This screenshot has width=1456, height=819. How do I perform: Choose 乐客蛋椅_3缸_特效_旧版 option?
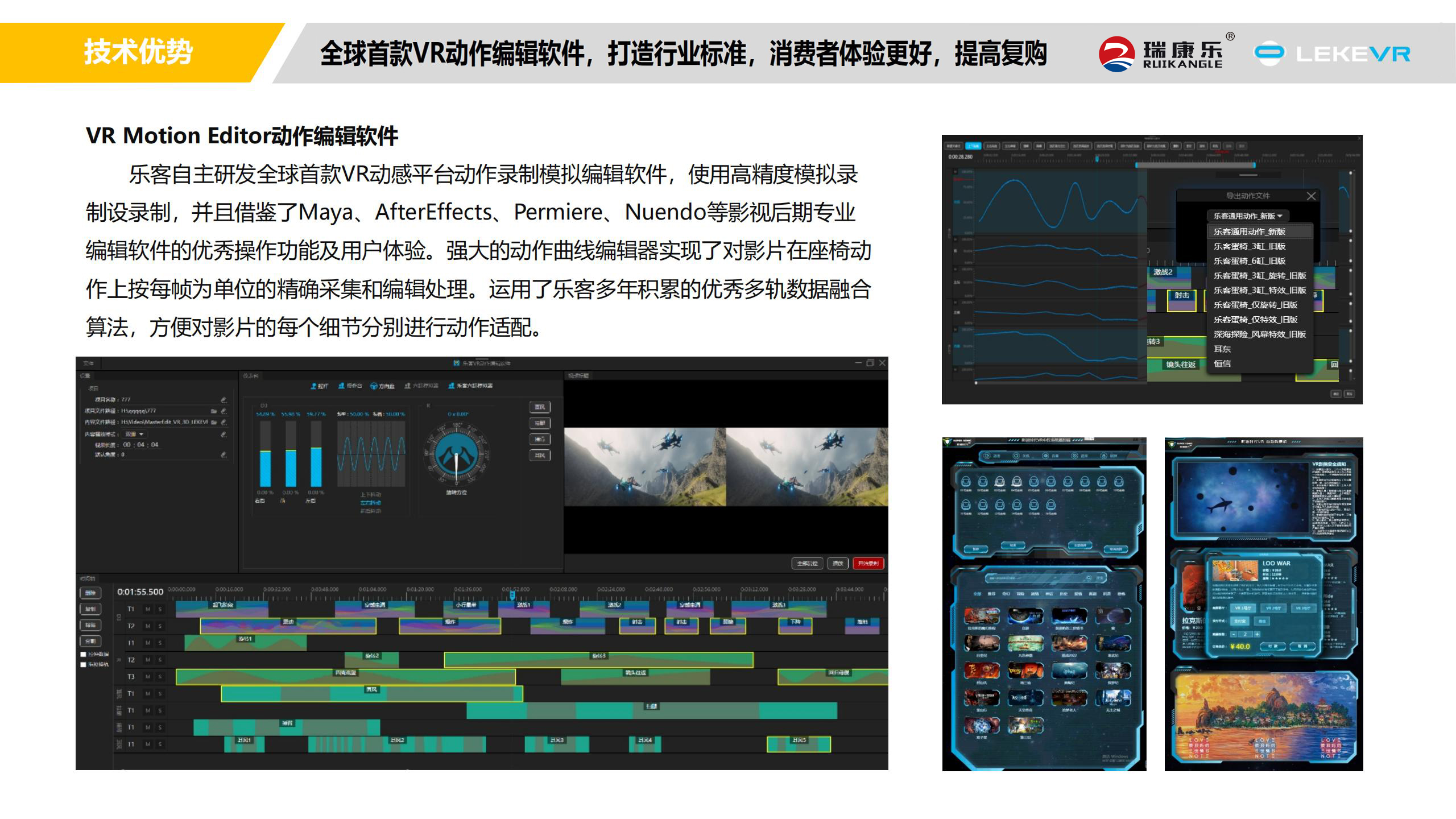coord(1259,291)
